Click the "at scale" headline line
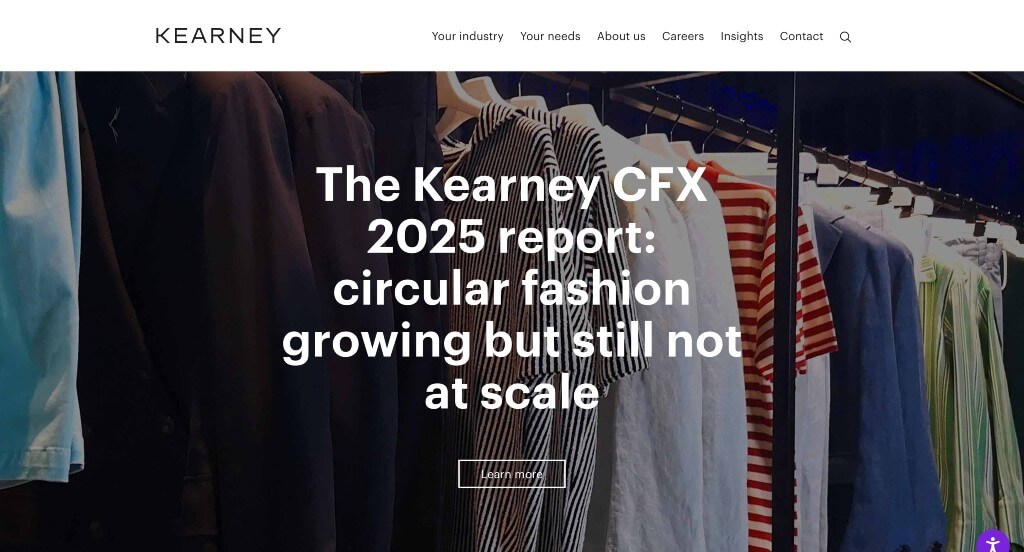This screenshot has height=552, width=1024. click(512, 393)
